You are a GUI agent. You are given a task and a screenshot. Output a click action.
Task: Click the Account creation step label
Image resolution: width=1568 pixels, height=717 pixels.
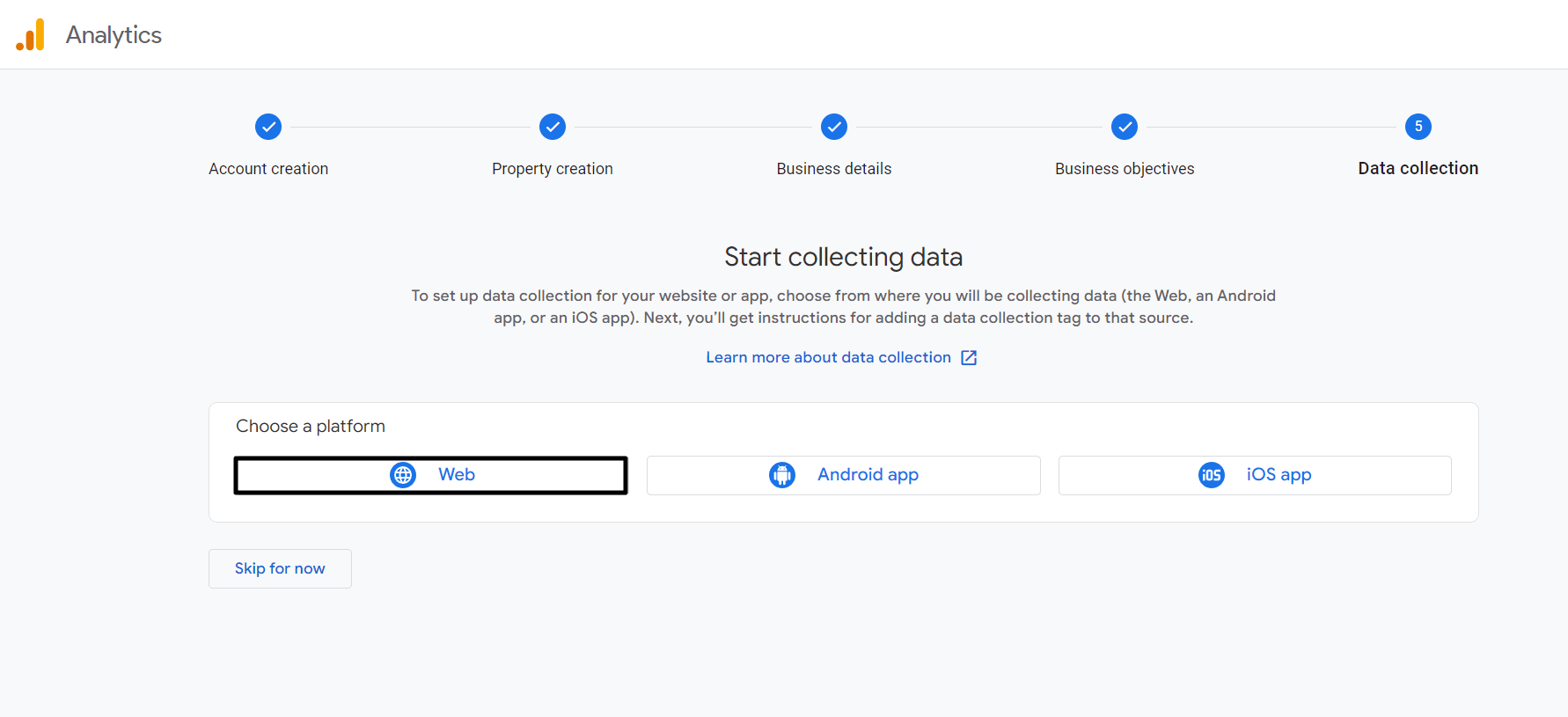(x=268, y=169)
